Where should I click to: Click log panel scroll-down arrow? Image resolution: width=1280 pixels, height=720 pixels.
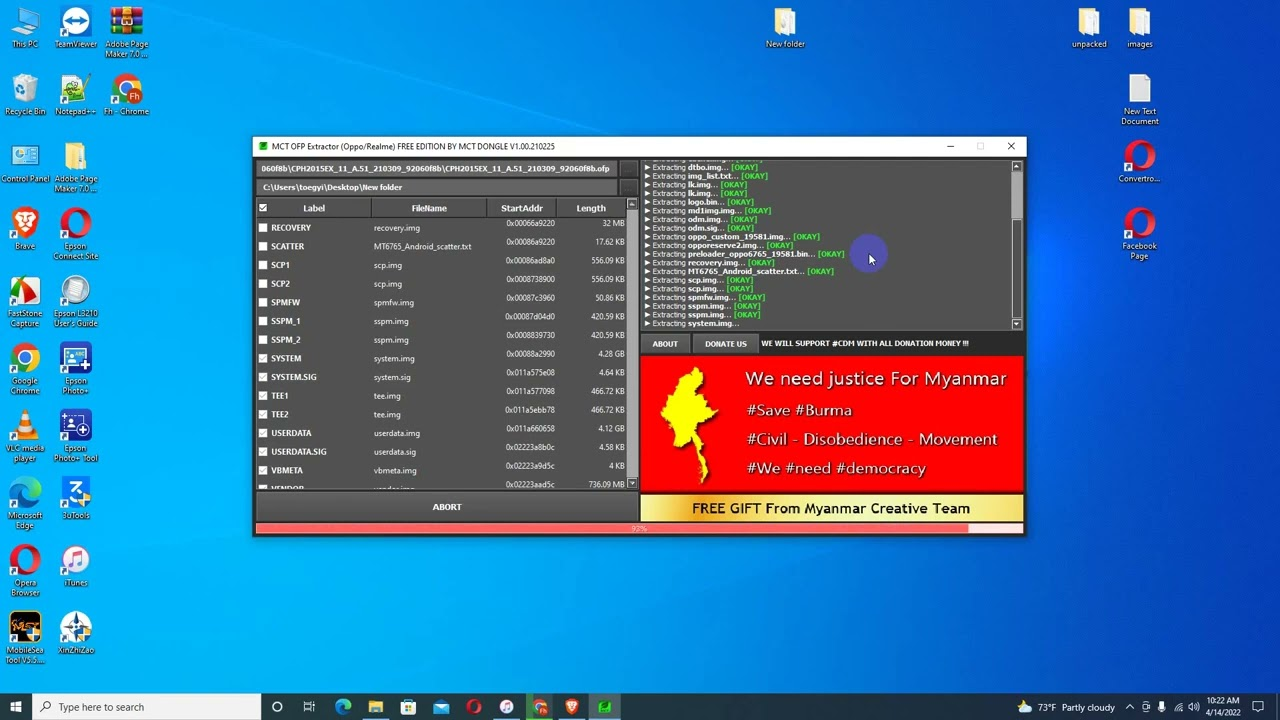pos(1017,324)
